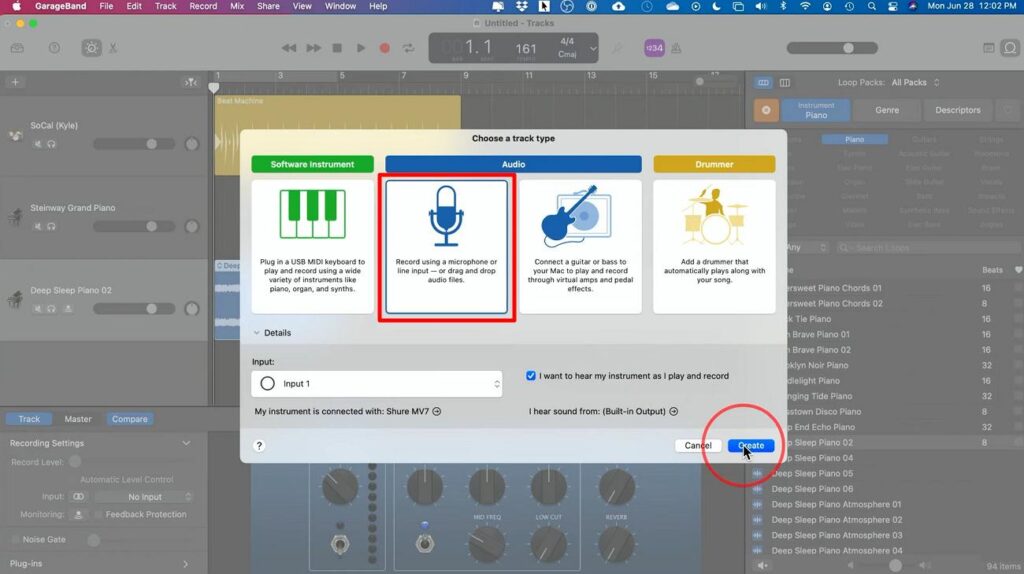
Task: Open the Mix menu
Action: coord(237,6)
